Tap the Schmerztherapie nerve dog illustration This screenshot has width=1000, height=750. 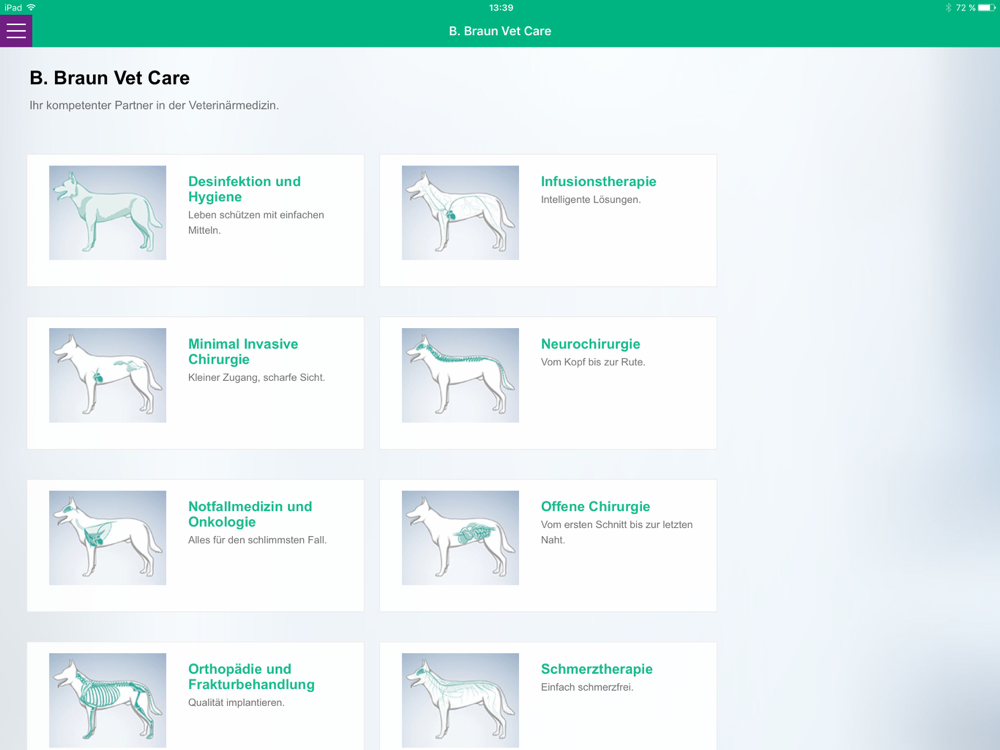tap(460, 700)
